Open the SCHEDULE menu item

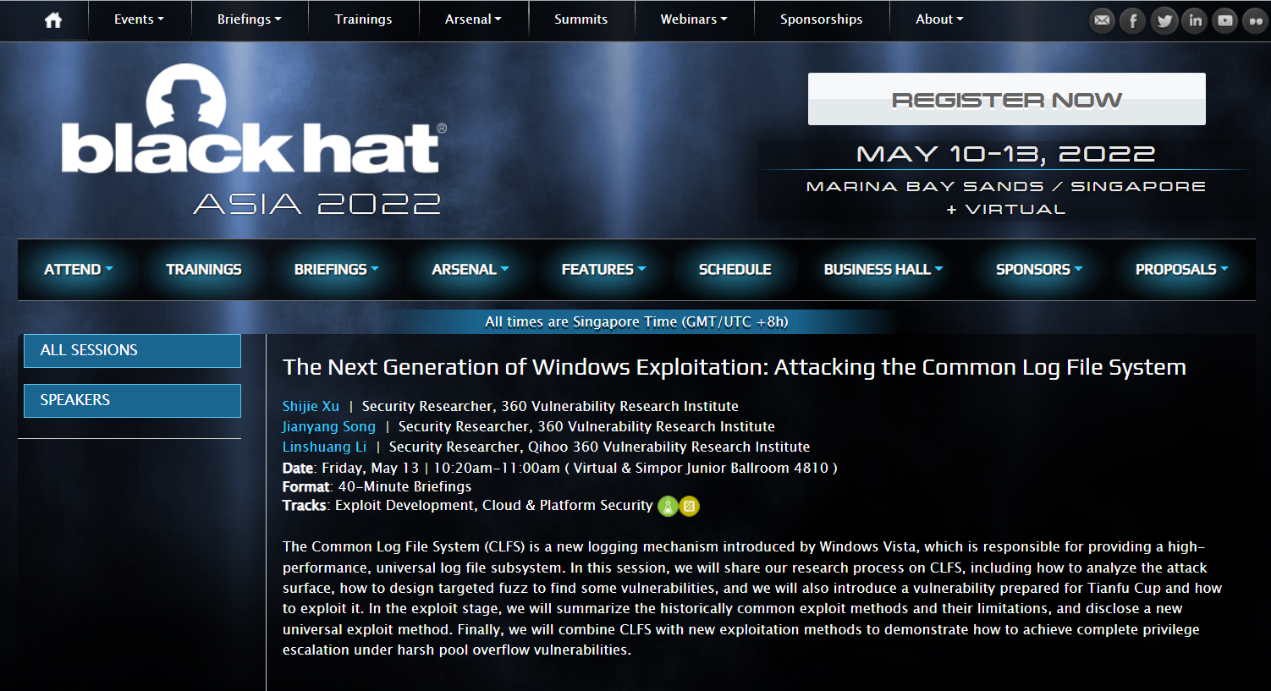coord(735,269)
